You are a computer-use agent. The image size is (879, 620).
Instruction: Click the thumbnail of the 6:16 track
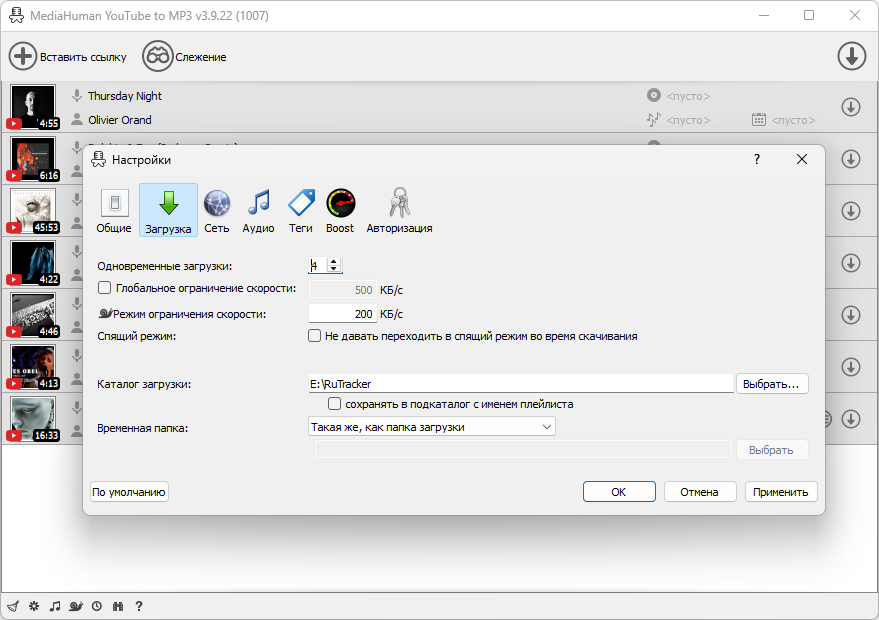point(33,159)
